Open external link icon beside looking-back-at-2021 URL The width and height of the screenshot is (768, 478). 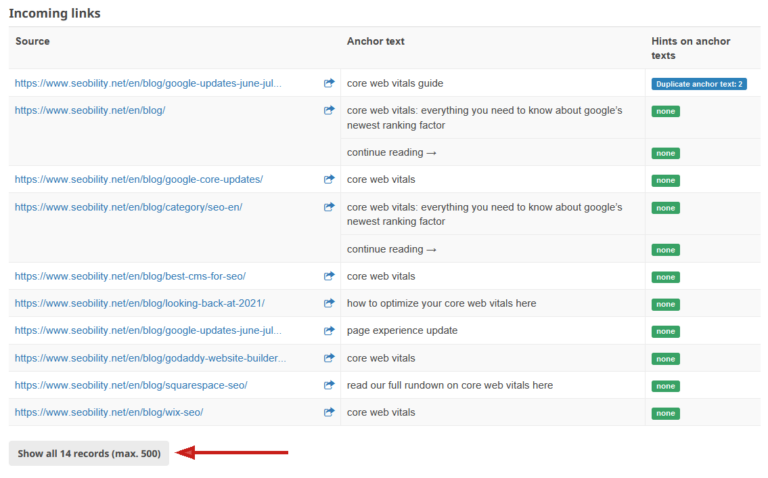click(328, 303)
